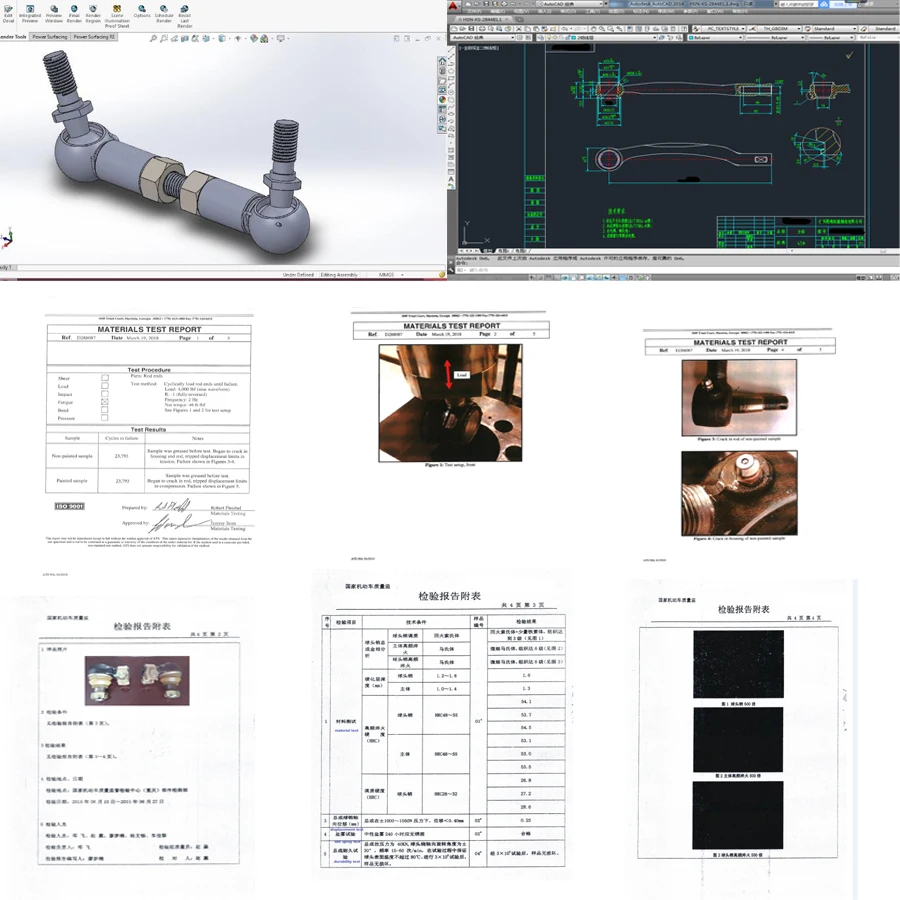The image size is (900, 900).
Task: Click the Schedule Render icon
Action: (x=164, y=12)
